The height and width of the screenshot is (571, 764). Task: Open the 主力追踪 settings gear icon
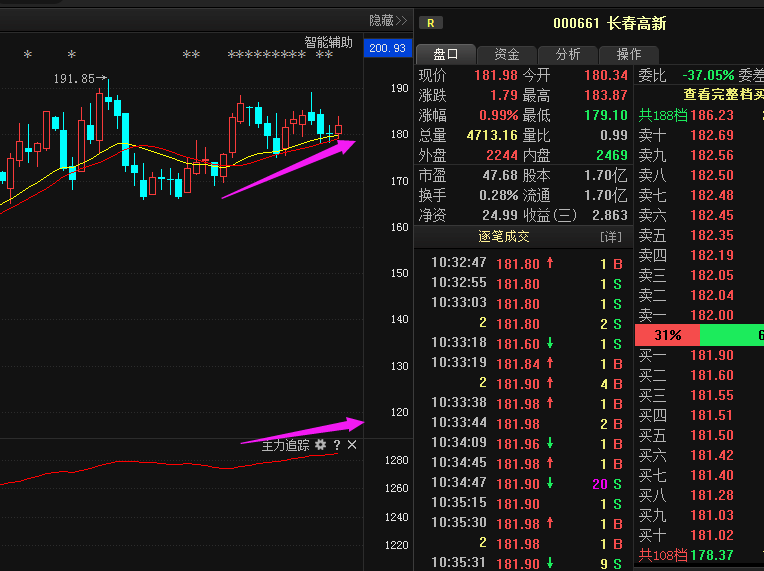point(320,444)
